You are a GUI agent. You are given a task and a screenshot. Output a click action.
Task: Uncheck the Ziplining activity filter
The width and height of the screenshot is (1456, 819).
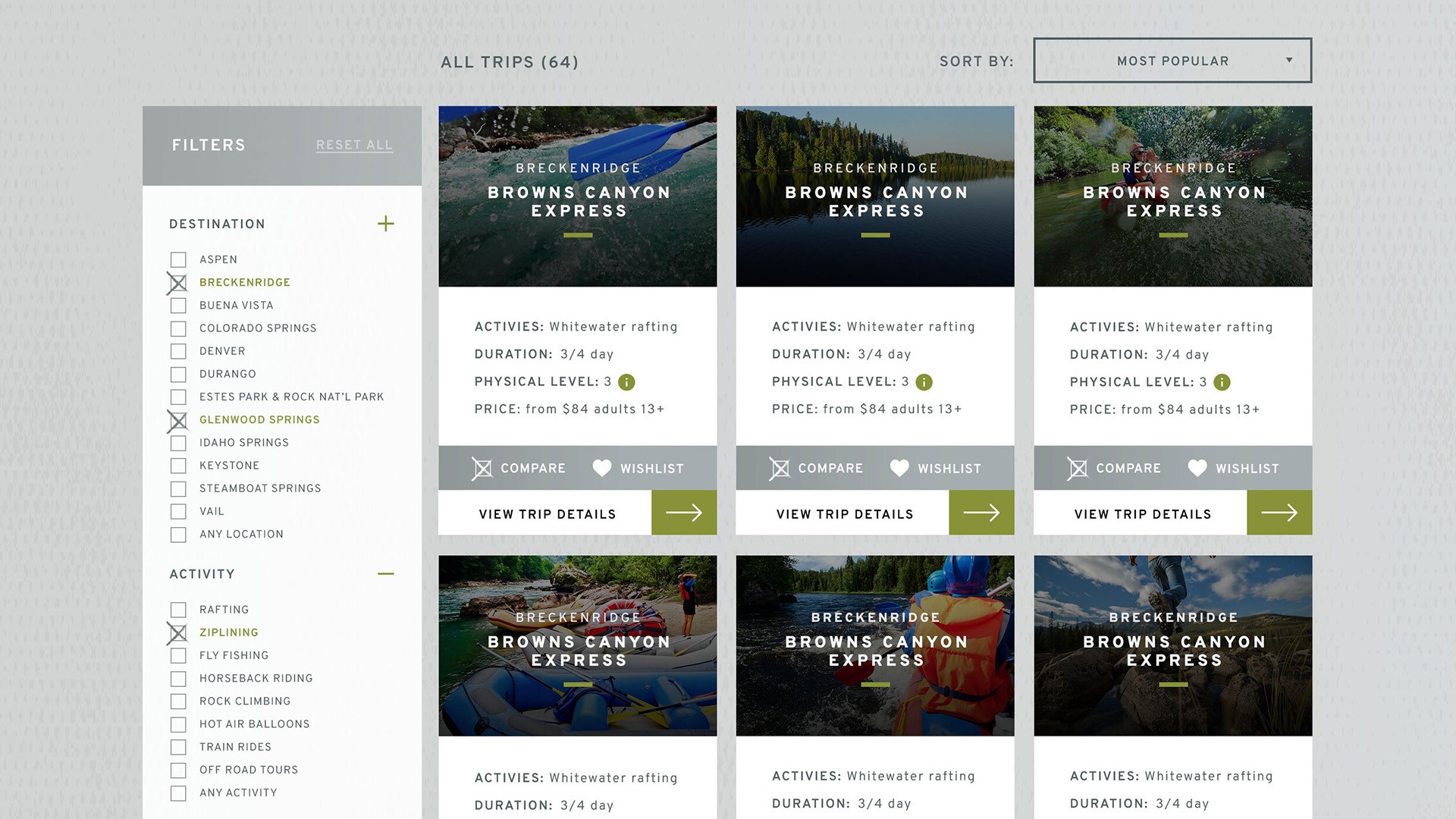click(x=178, y=632)
